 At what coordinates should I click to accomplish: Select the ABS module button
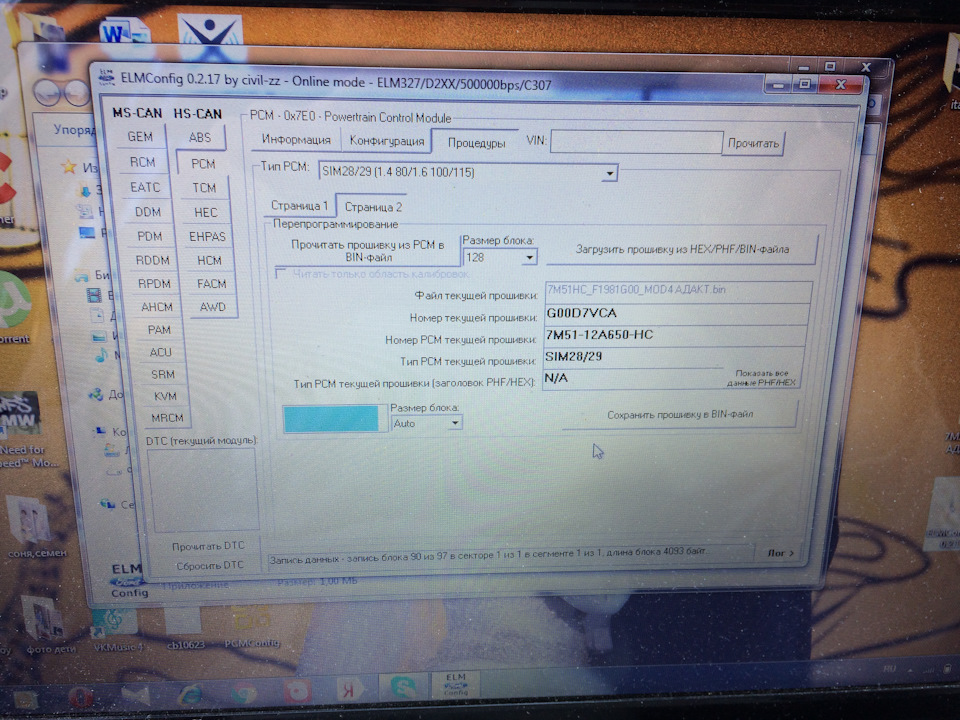[x=200, y=137]
